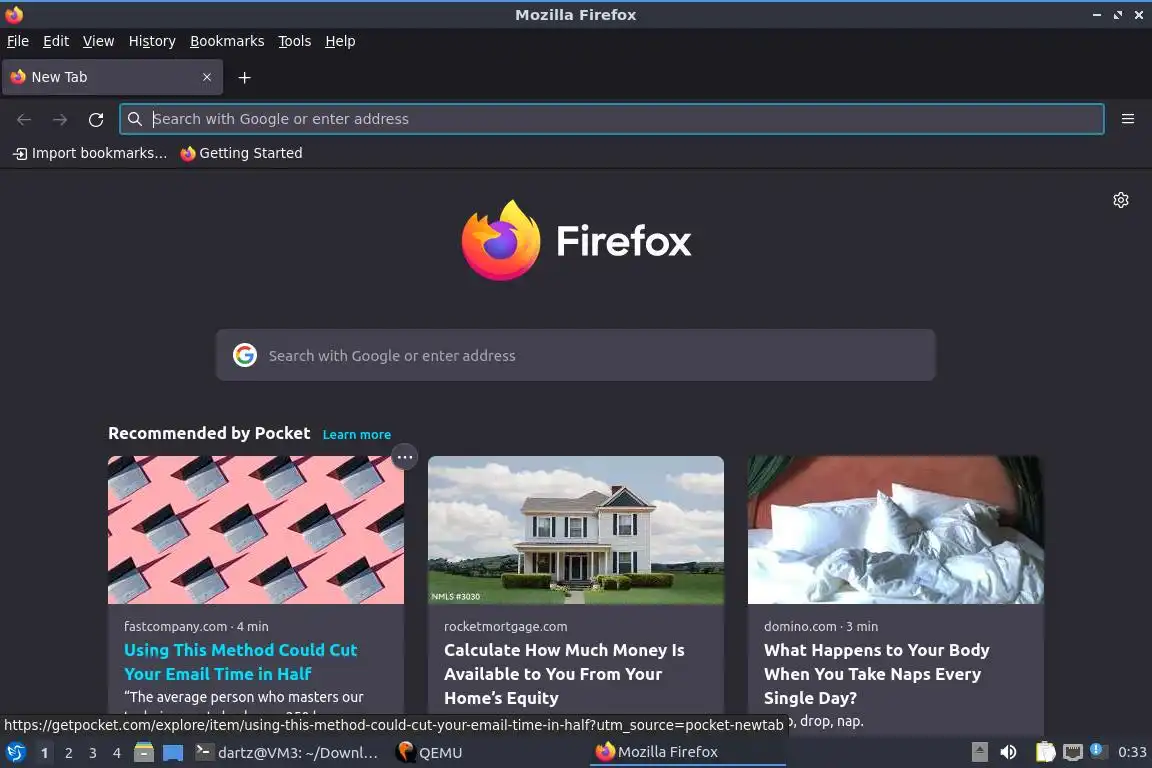Reload the current page

point(96,119)
